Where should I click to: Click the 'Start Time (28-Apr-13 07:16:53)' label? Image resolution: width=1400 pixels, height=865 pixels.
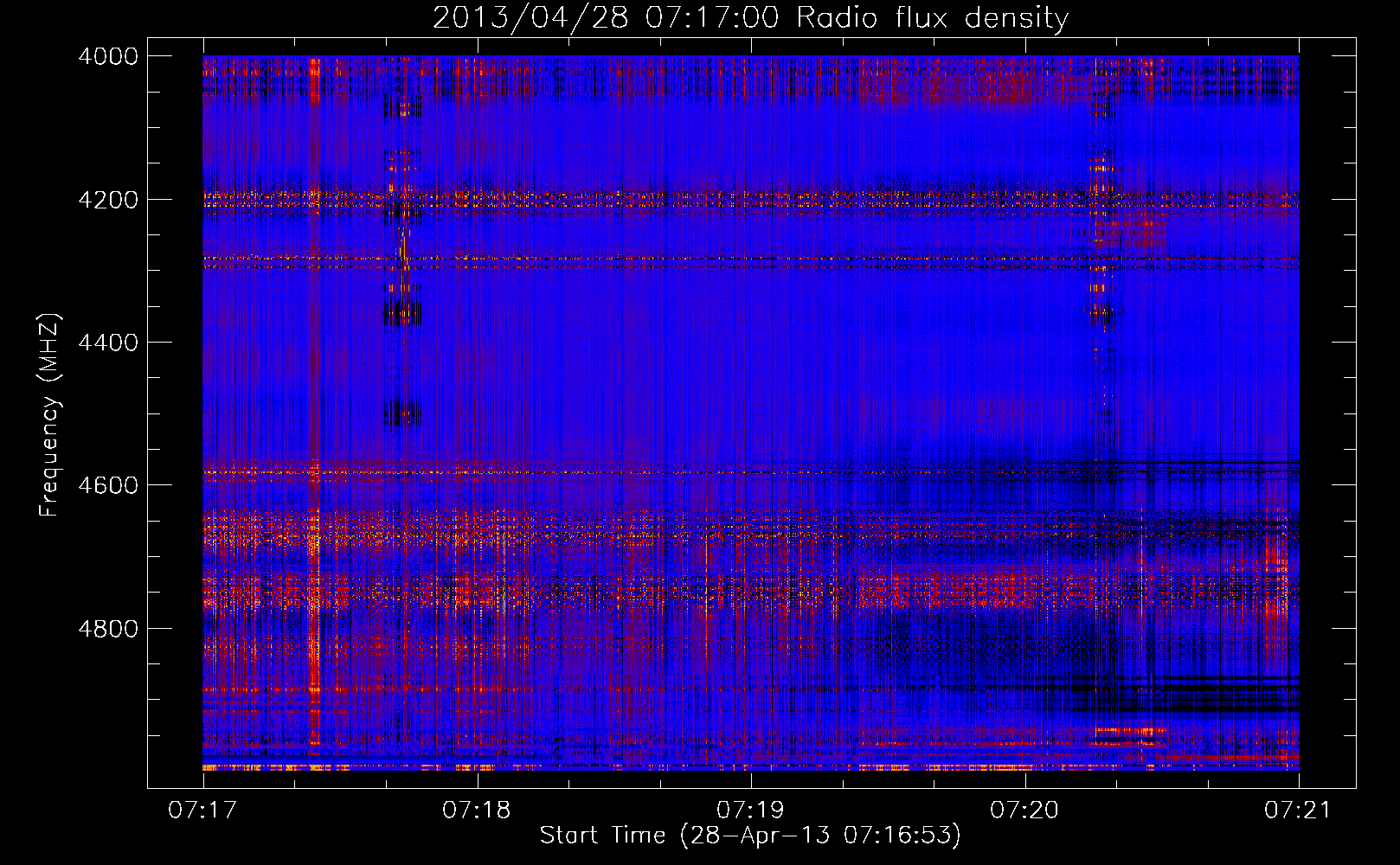tap(750, 836)
